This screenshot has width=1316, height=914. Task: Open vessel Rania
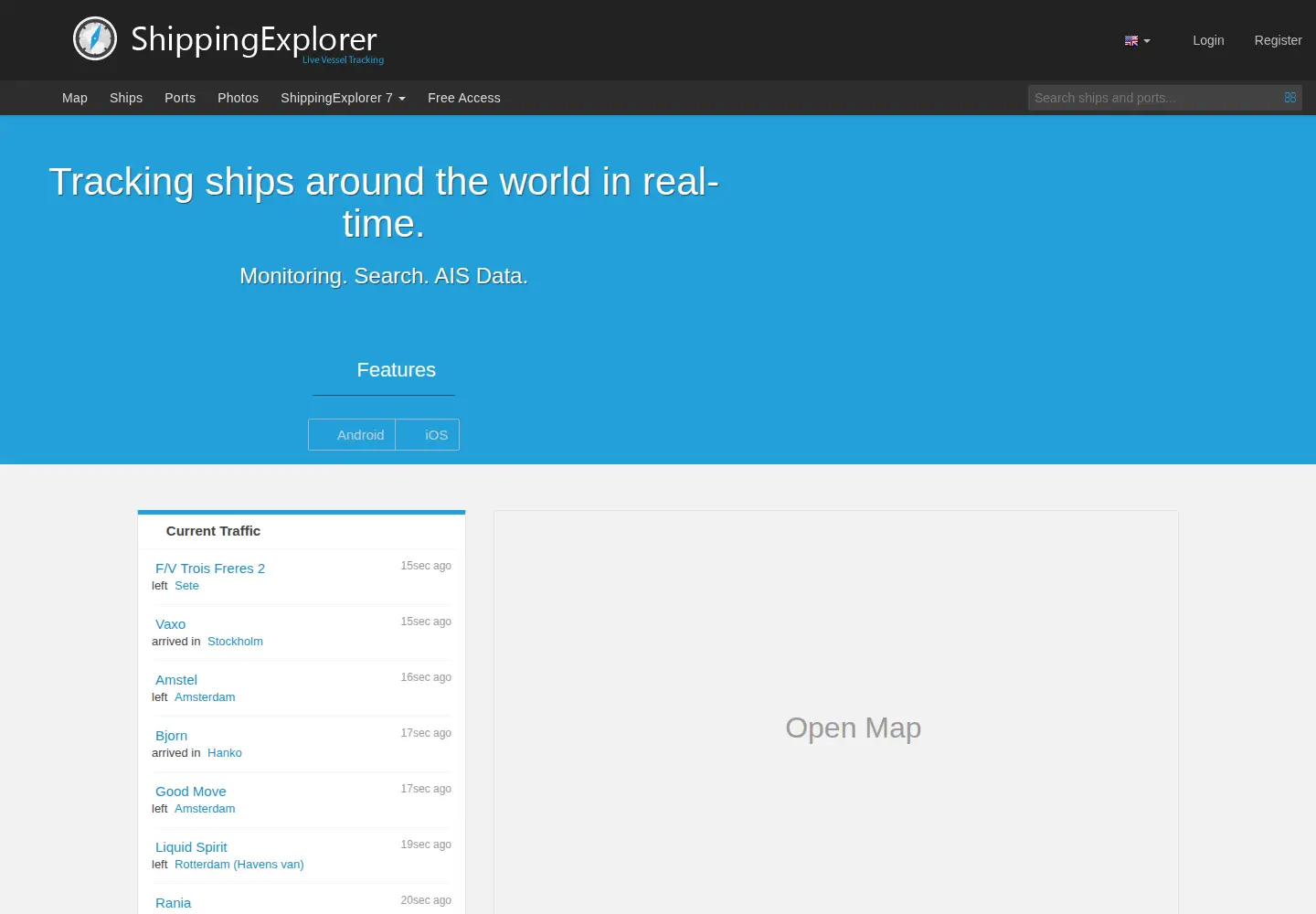coord(173,903)
